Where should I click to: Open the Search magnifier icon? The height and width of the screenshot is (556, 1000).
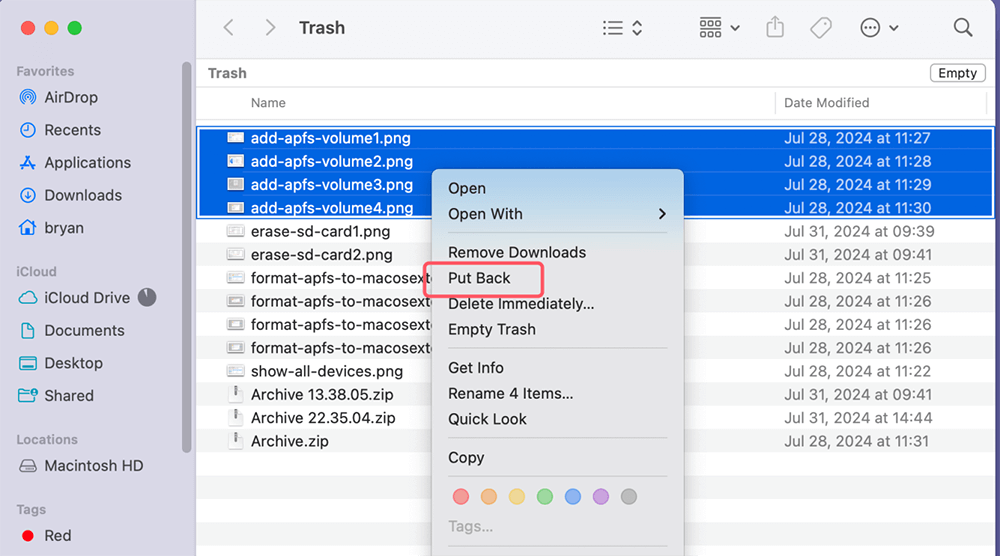pyautogui.click(x=963, y=28)
